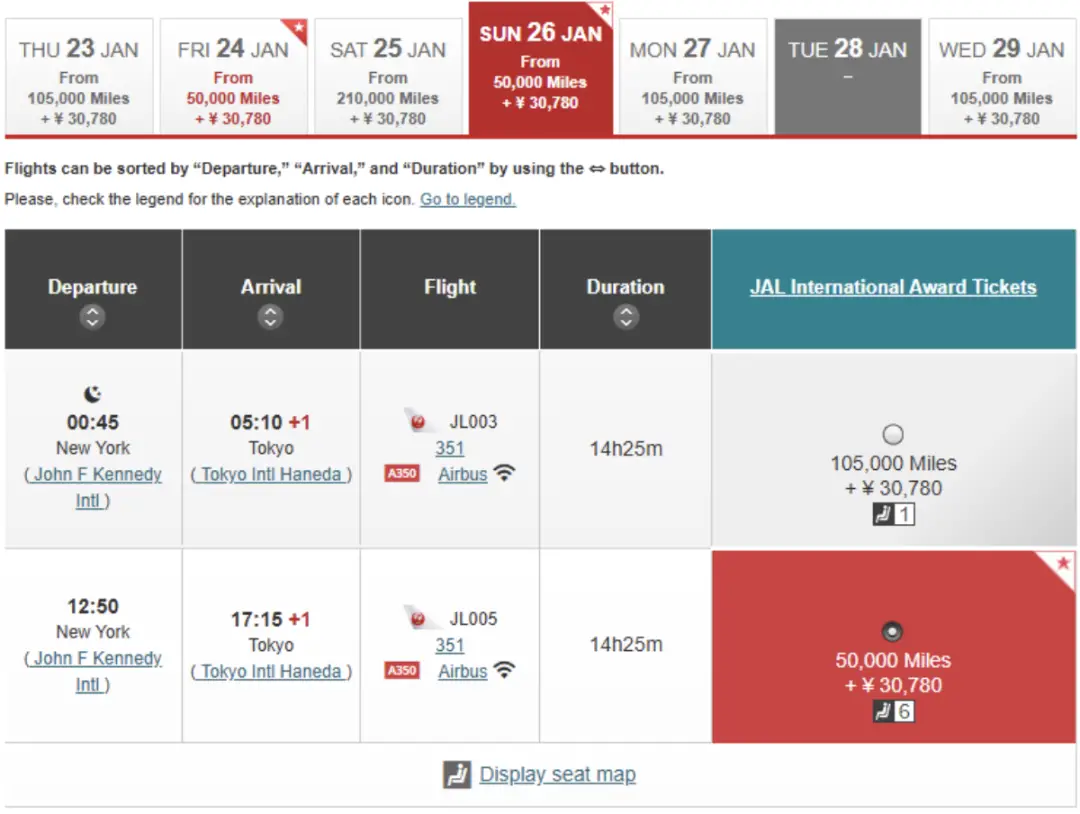Image resolution: width=1080 pixels, height=814 pixels.
Task: Click seat icon under 50,000 Miles fare
Action: (x=882, y=712)
